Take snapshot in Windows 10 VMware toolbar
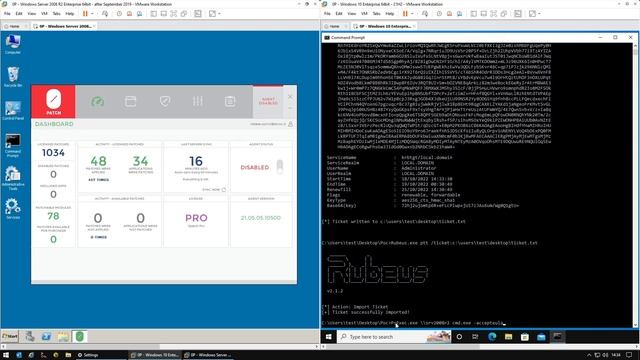This screenshot has height=360, width=640. click(x=439, y=13)
